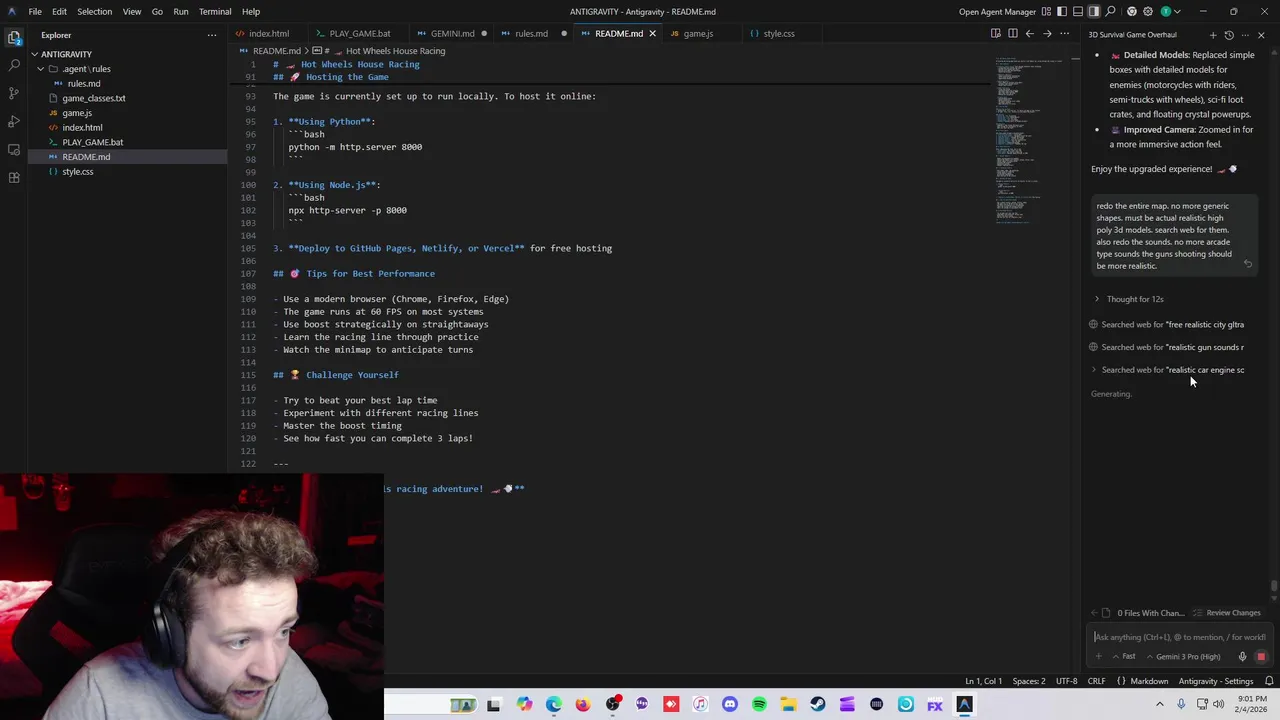The image size is (1280, 720).
Task: Open Run and Debug view
Action: coord(14,121)
